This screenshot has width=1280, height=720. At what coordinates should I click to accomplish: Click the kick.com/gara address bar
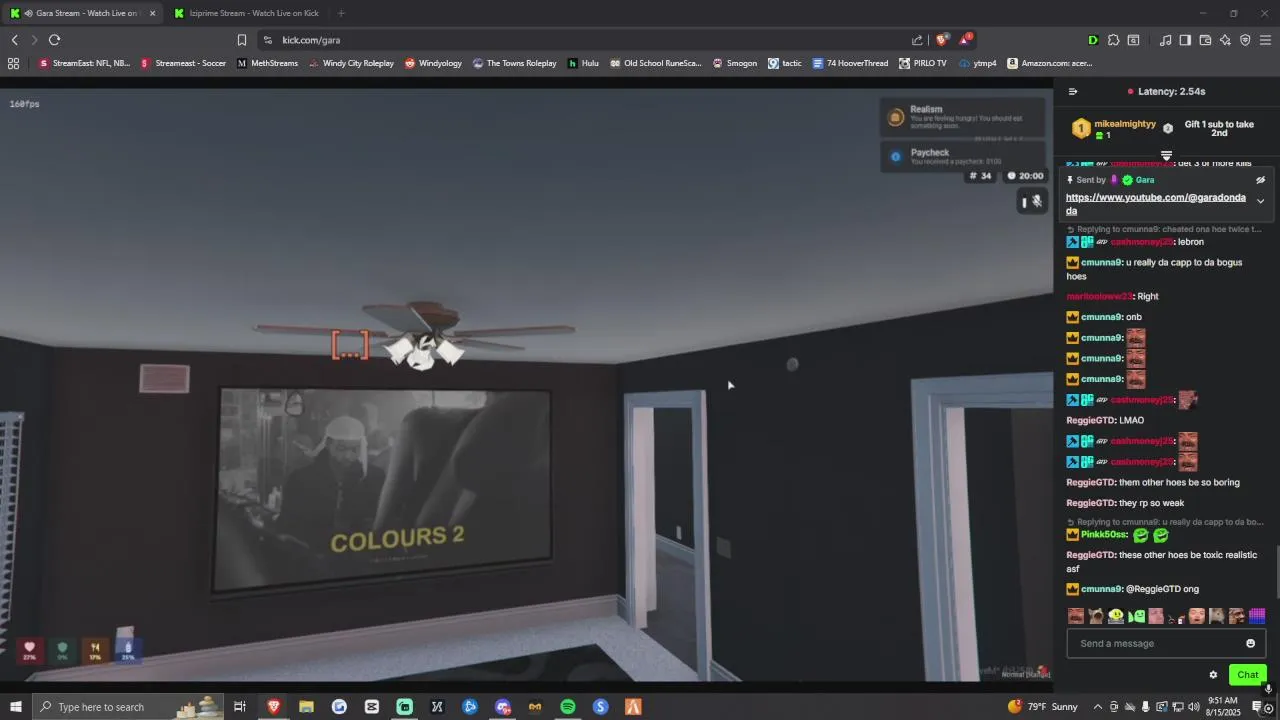(590, 40)
